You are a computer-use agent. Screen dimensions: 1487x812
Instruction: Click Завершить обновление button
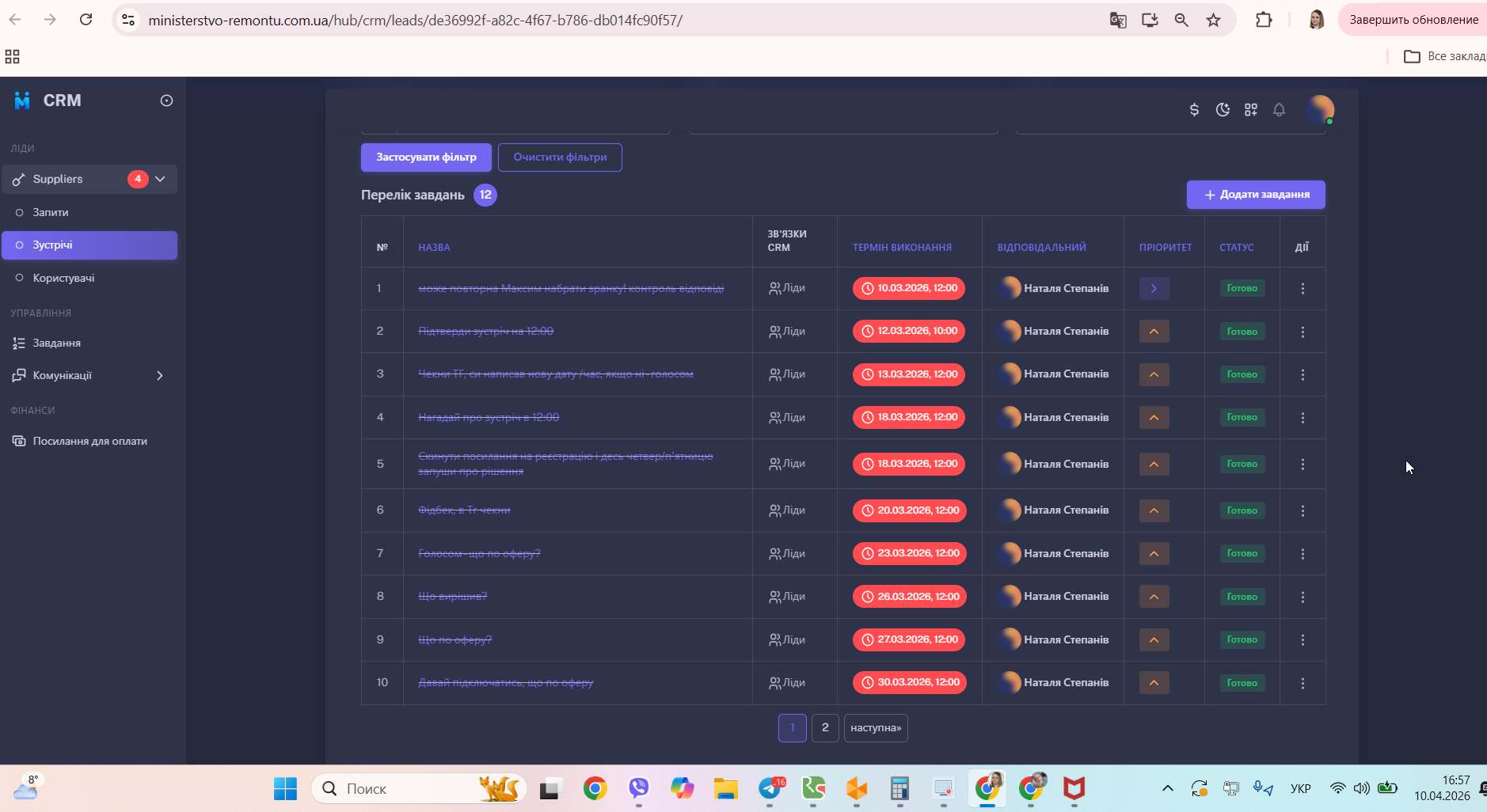pyautogui.click(x=1413, y=20)
